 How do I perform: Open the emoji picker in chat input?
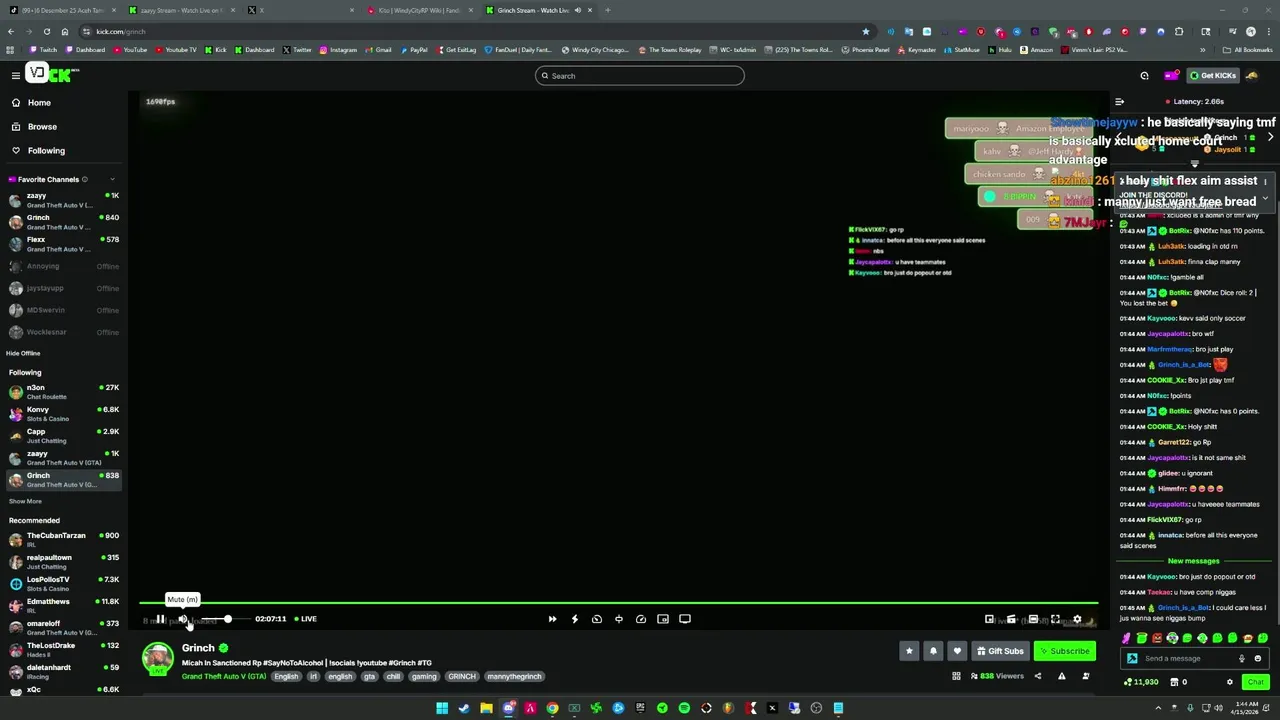pyautogui.click(x=1257, y=658)
